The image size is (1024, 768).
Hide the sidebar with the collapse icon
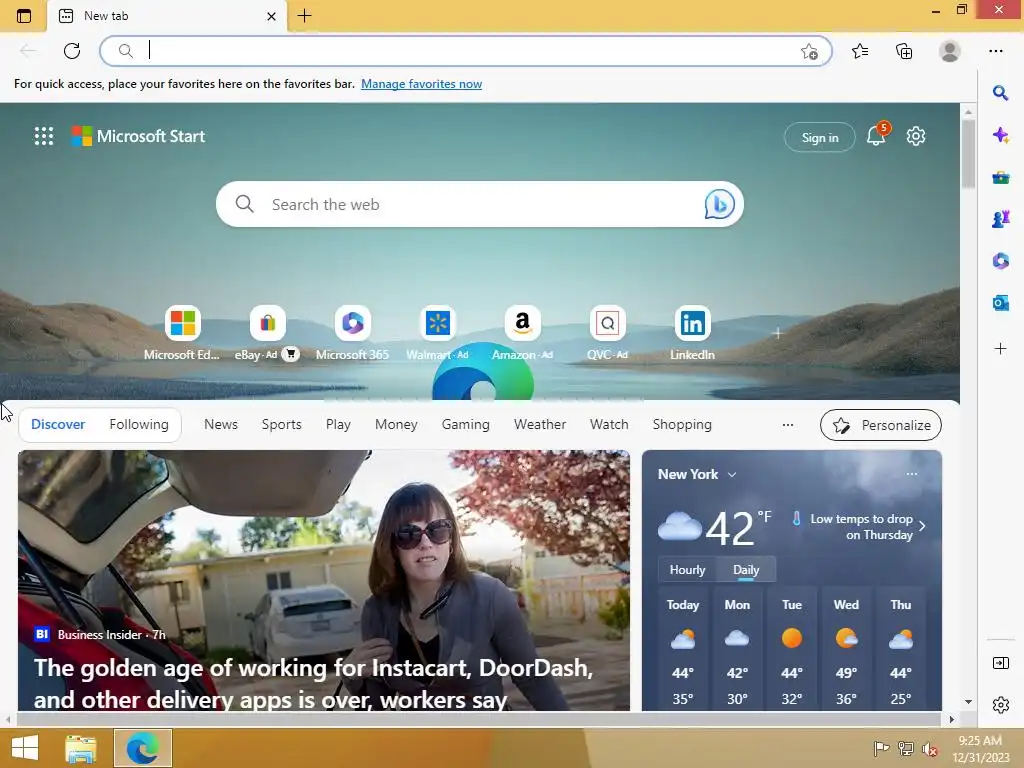click(1000, 663)
